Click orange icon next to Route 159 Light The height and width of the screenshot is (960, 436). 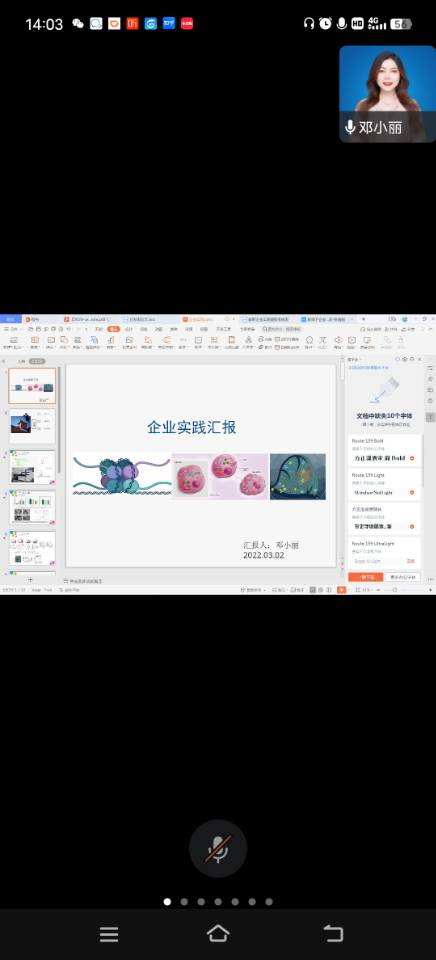point(412,492)
